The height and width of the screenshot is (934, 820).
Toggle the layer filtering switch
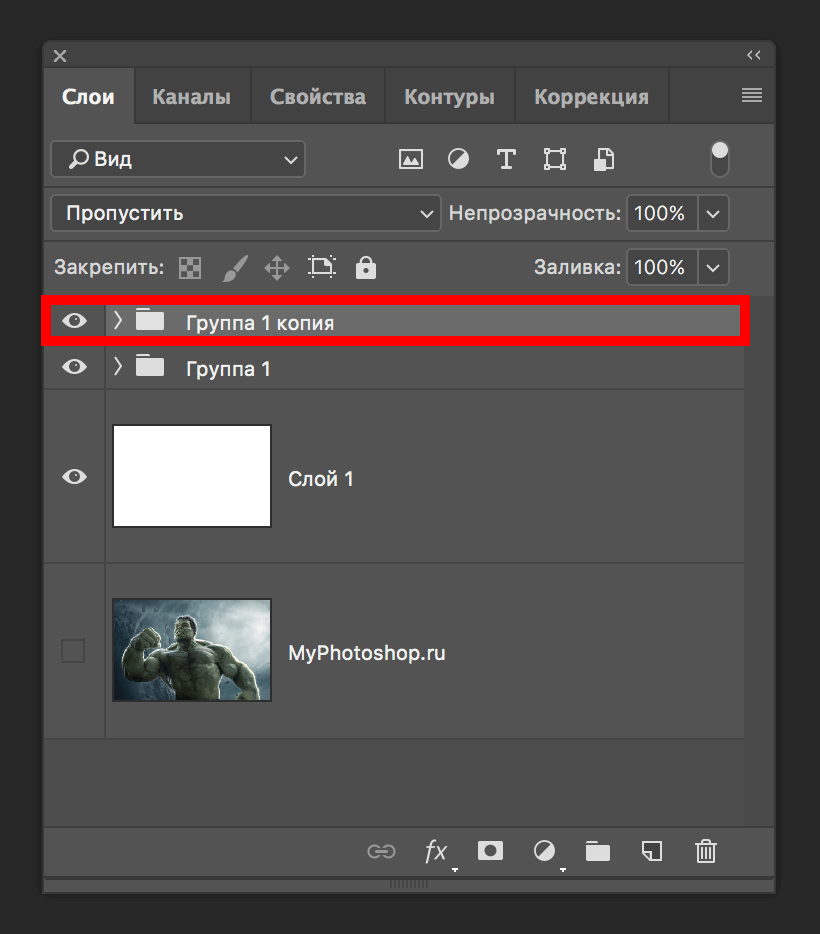(x=719, y=159)
